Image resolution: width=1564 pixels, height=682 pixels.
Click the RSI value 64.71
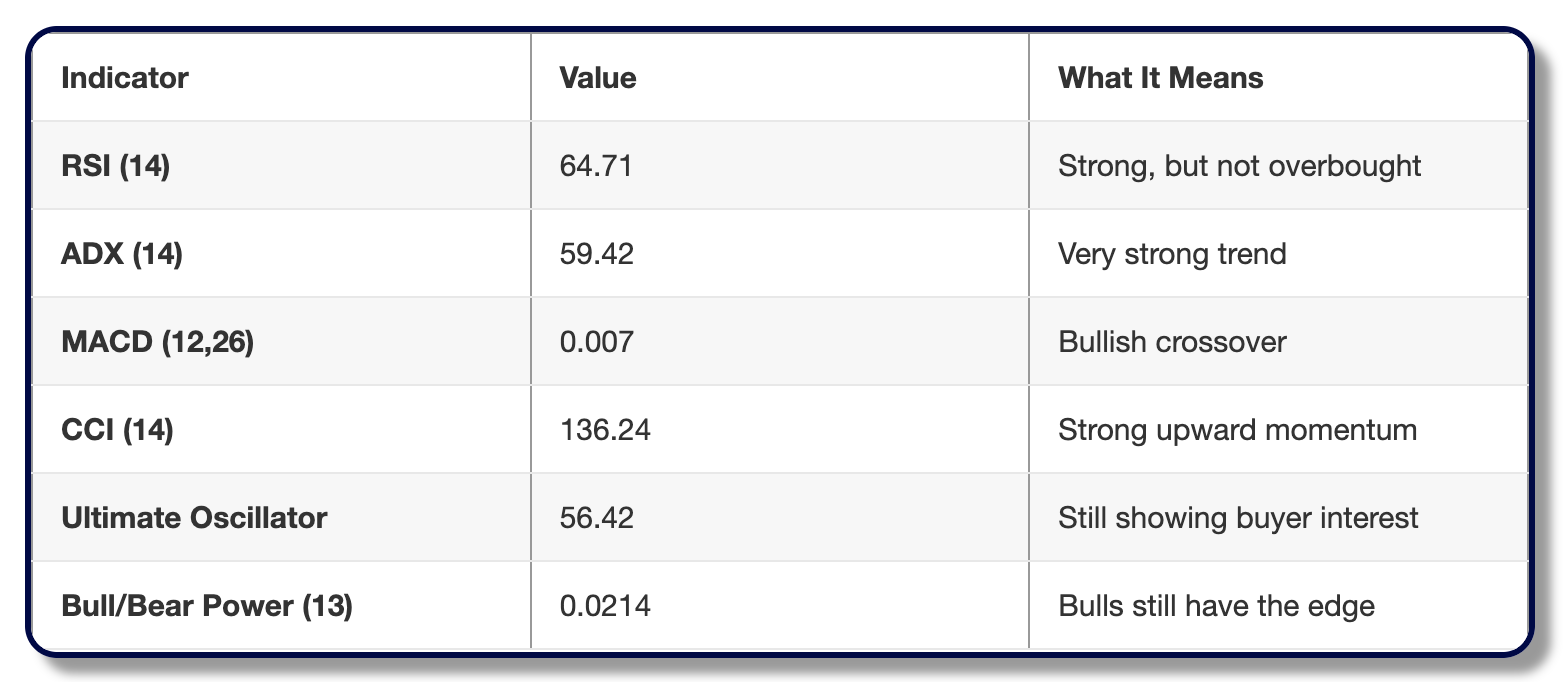[596, 166]
